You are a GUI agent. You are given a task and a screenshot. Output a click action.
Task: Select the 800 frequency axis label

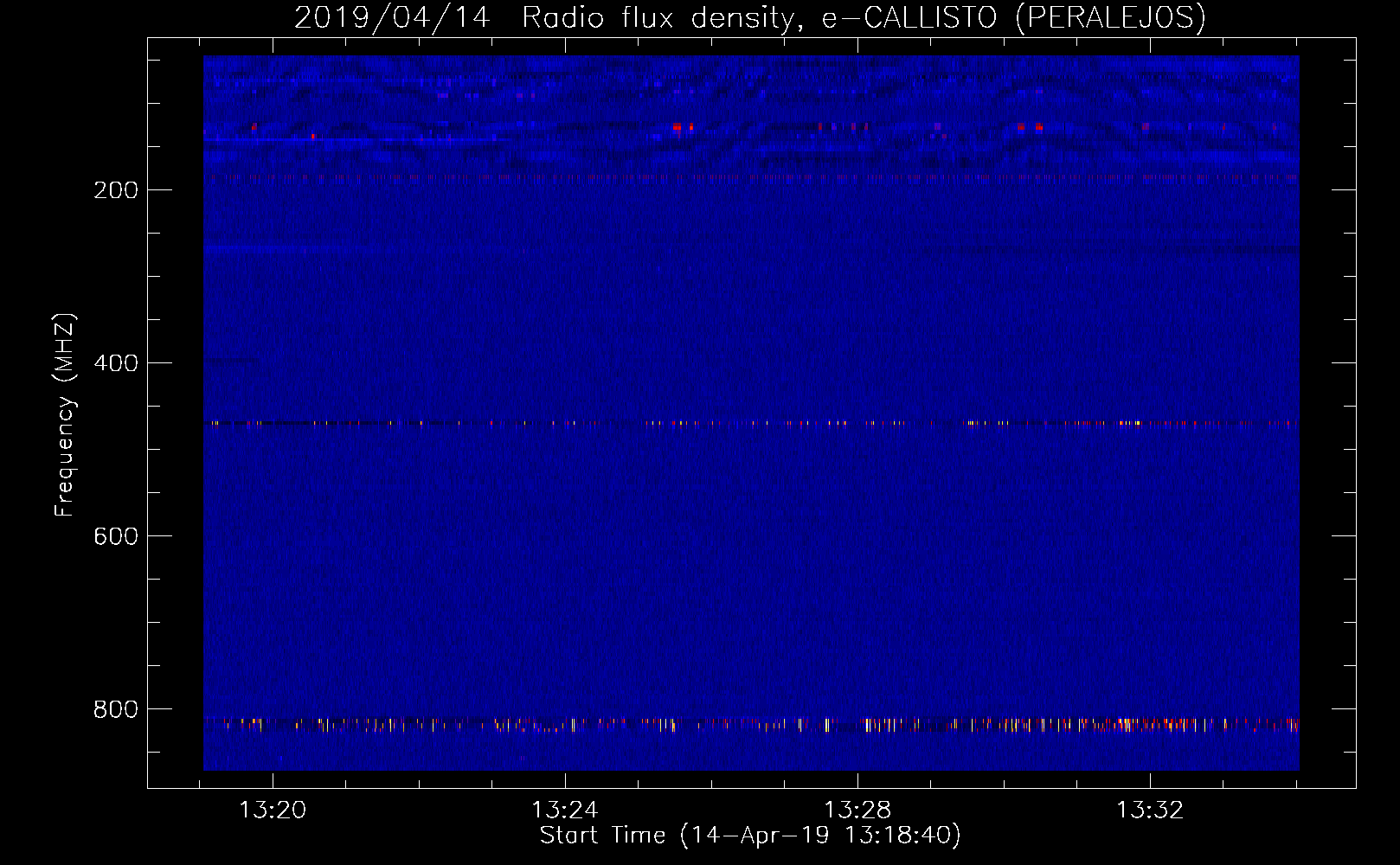click(x=116, y=709)
